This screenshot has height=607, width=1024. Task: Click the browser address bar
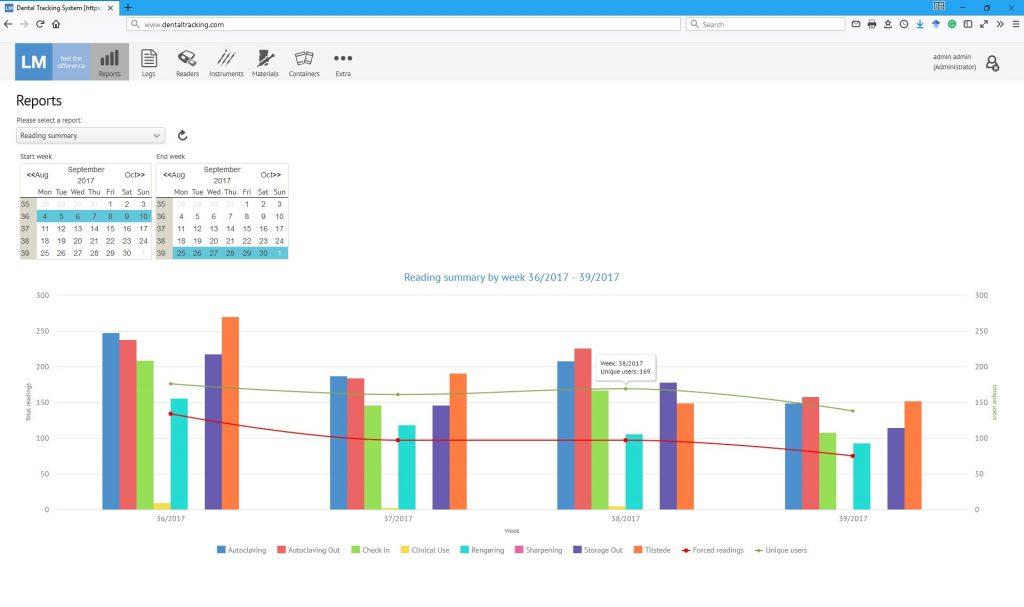click(x=400, y=23)
